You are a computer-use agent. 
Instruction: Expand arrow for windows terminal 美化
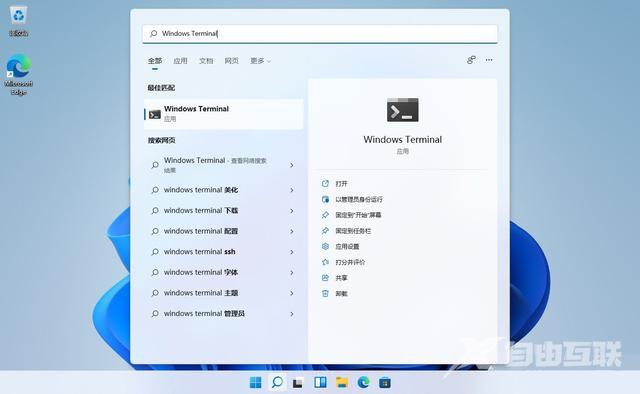292,190
